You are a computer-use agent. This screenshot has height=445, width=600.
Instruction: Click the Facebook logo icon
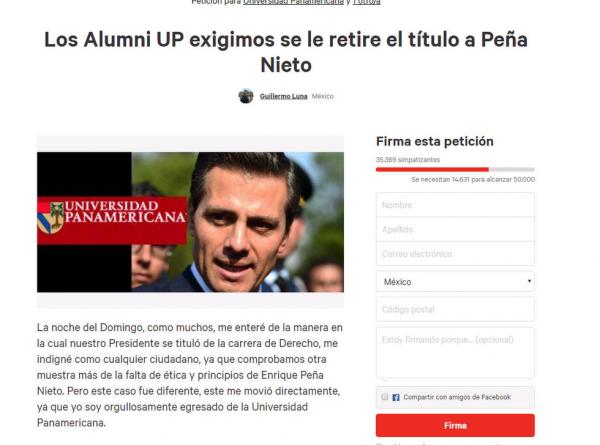[396, 397]
